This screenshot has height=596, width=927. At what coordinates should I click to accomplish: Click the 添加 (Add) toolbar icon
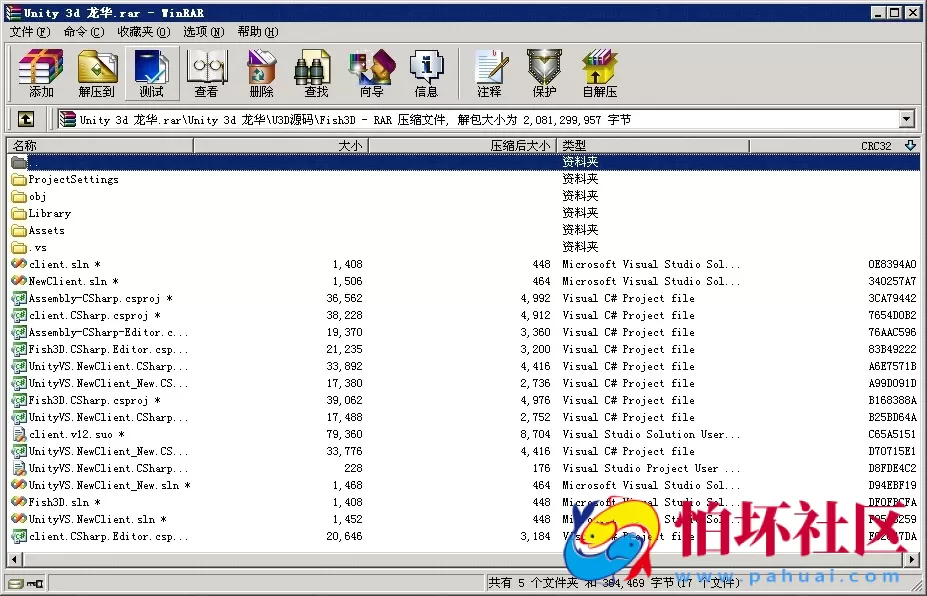pyautogui.click(x=39, y=73)
